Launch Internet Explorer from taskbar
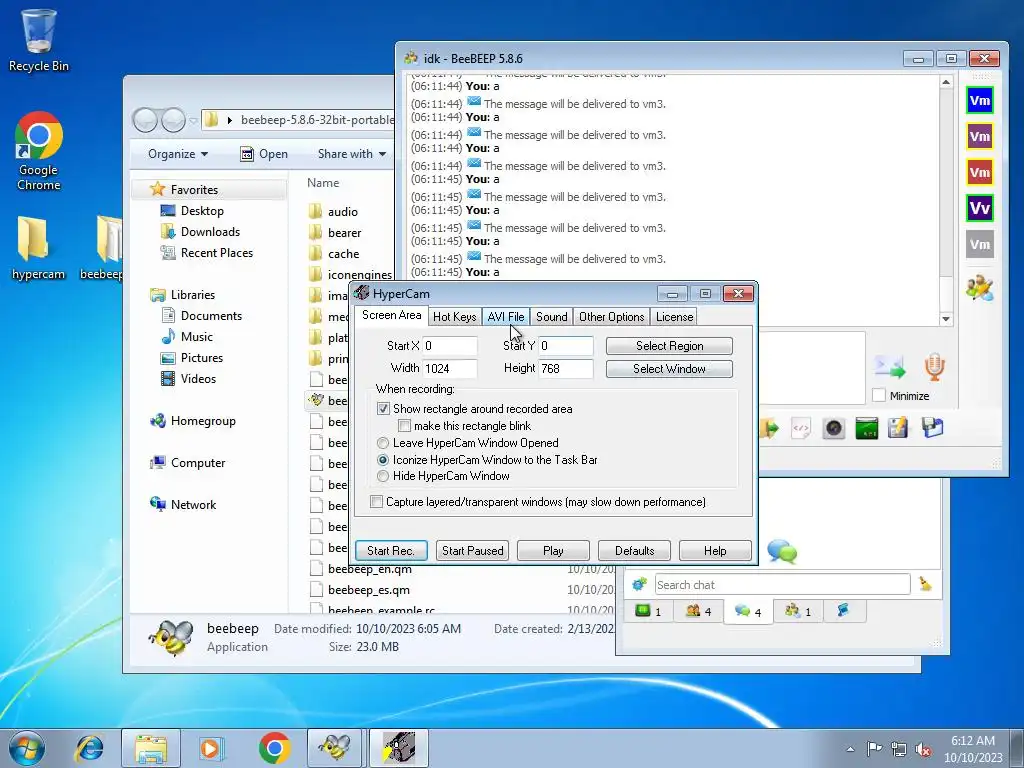Viewport: 1024px width, 768px height. click(x=89, y=748)
